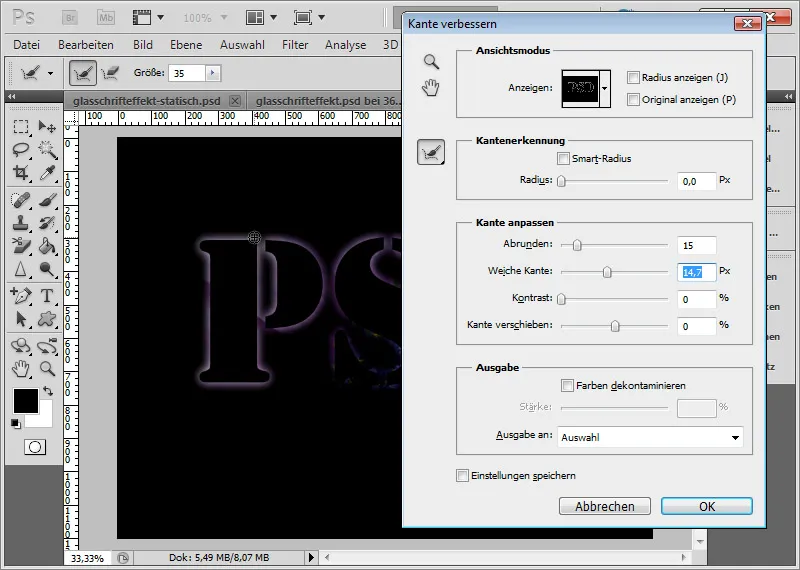The width and height of the screenshot is (800, 570).
Task: Enable Original anzeigen (P) checkbox
Action: tap(633, 100)
